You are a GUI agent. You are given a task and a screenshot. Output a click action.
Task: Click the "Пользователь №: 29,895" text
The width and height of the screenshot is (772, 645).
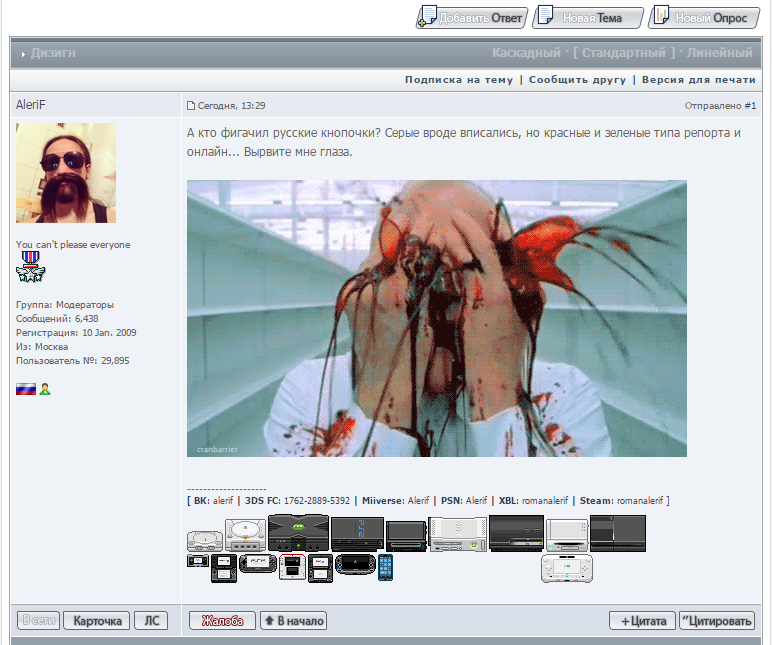(x=72, y=360)
